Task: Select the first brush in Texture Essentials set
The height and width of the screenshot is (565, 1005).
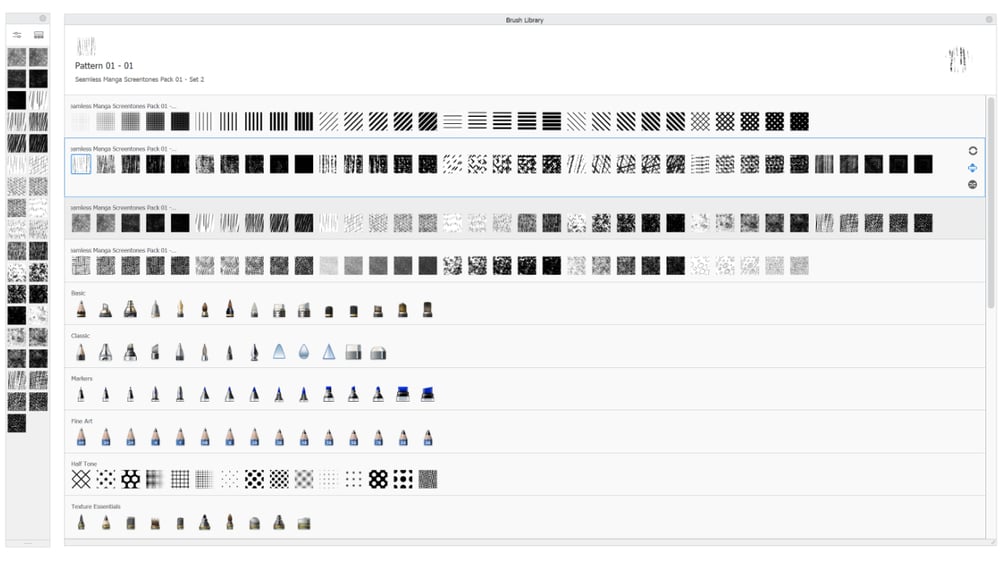Action: (x=81, y=522)
